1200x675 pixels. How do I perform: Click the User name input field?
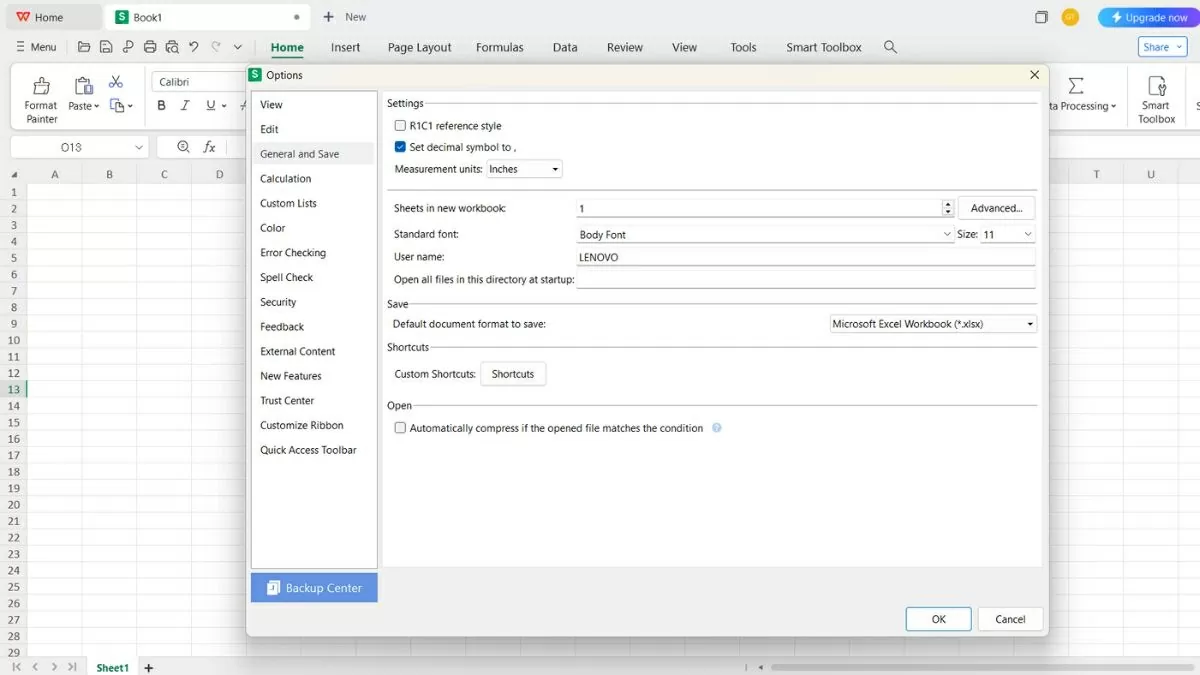805,257
